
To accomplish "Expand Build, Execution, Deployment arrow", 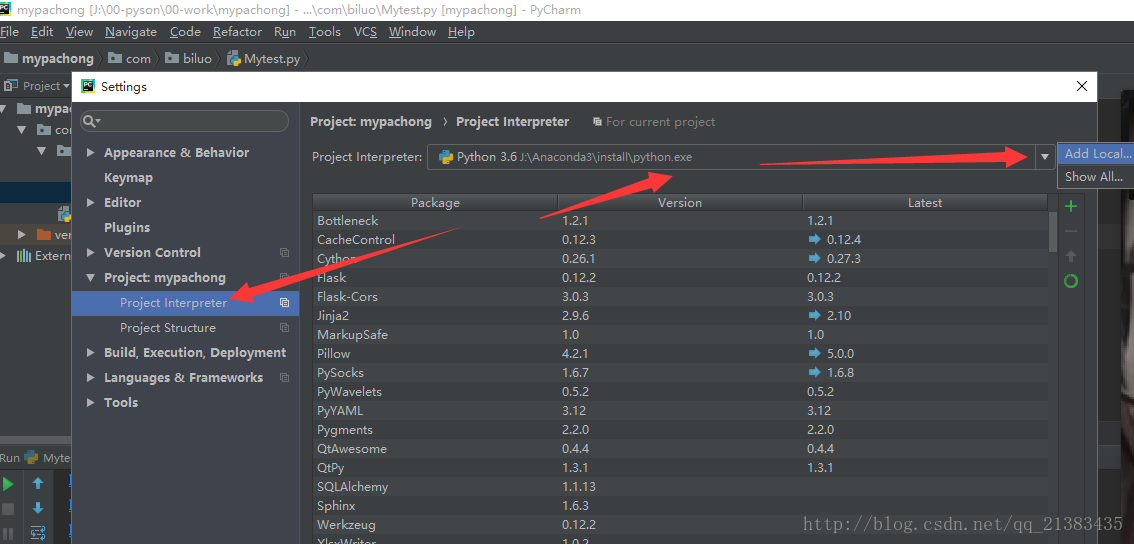I will [90, 353].
